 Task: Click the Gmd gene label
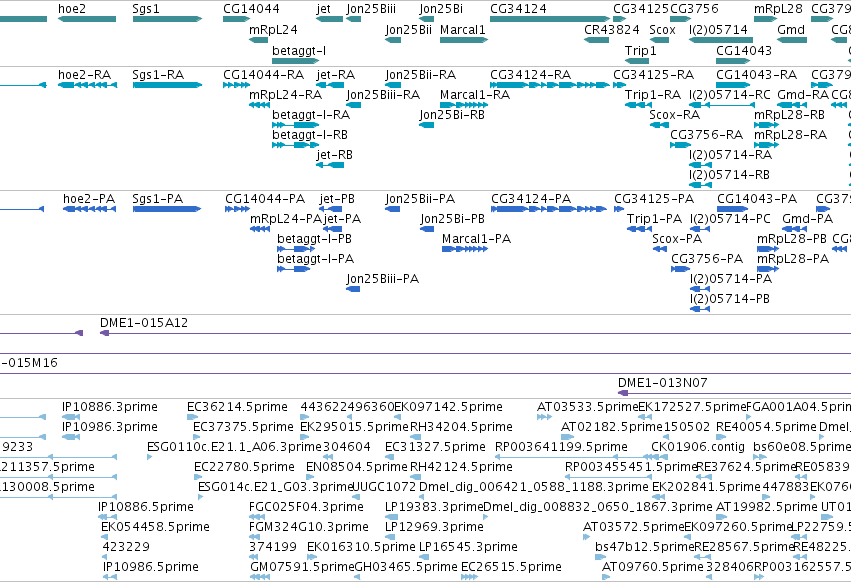(x=791, y=29)
